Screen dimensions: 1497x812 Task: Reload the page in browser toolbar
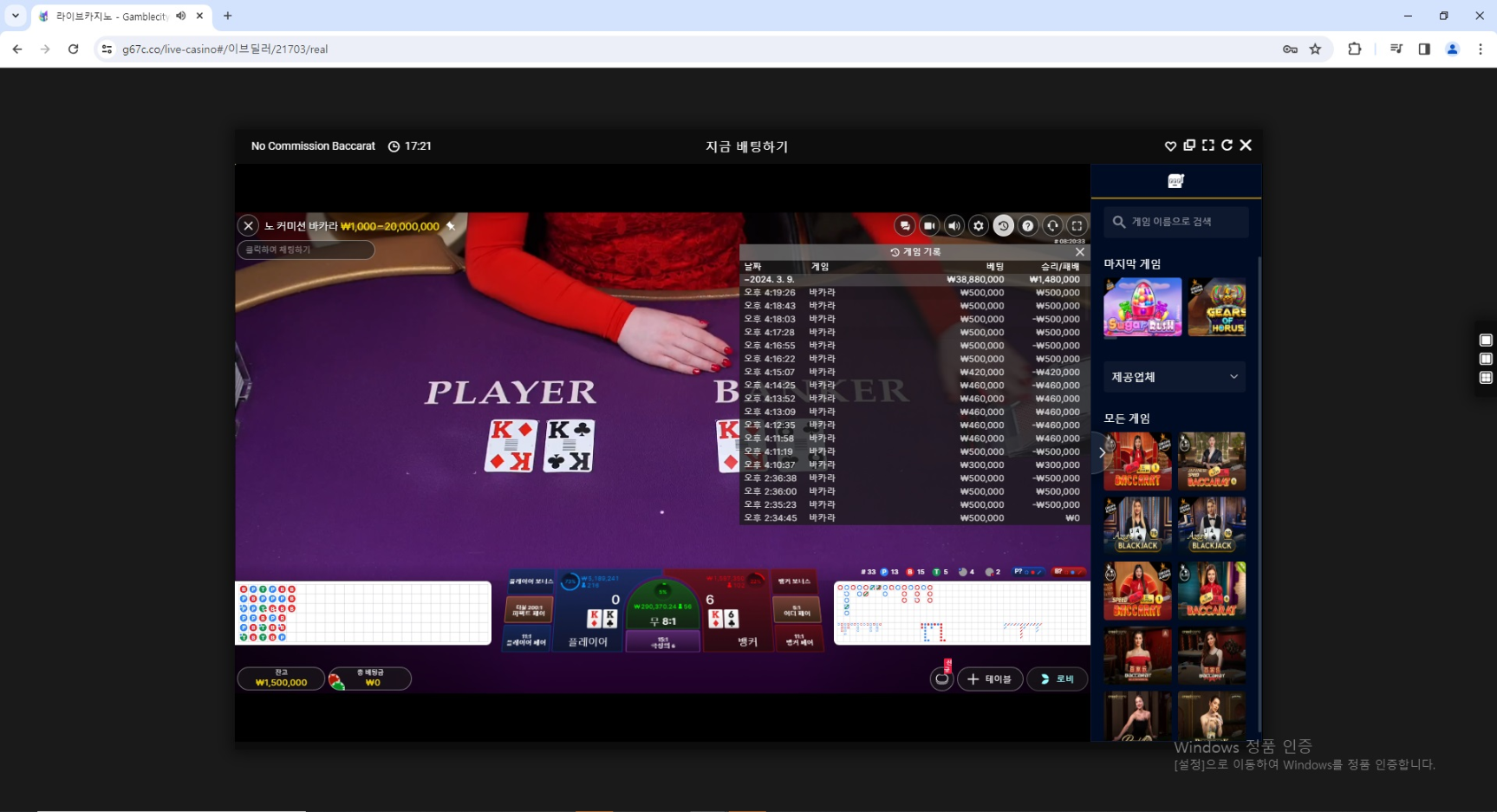click(74, 49)
